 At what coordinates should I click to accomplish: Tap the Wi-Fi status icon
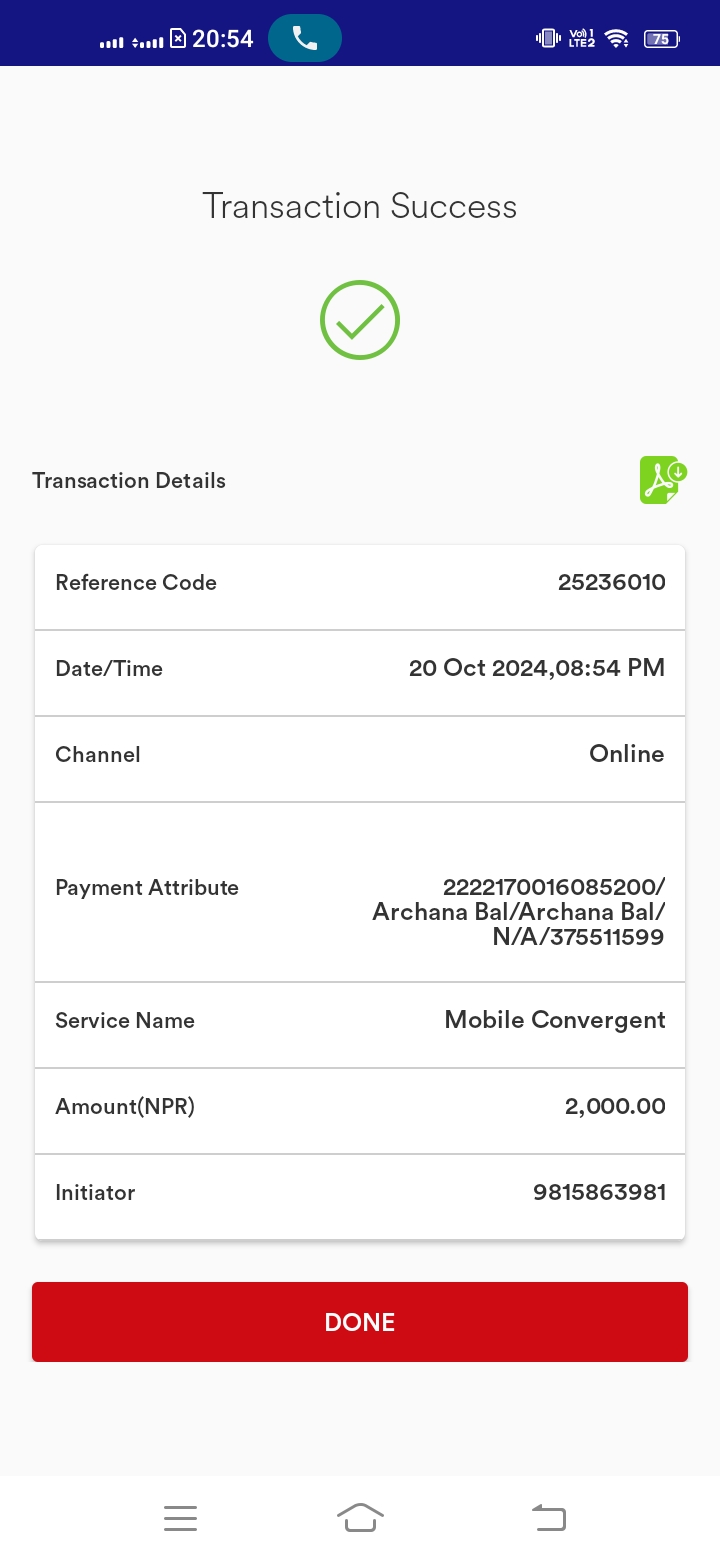(617, 39)
